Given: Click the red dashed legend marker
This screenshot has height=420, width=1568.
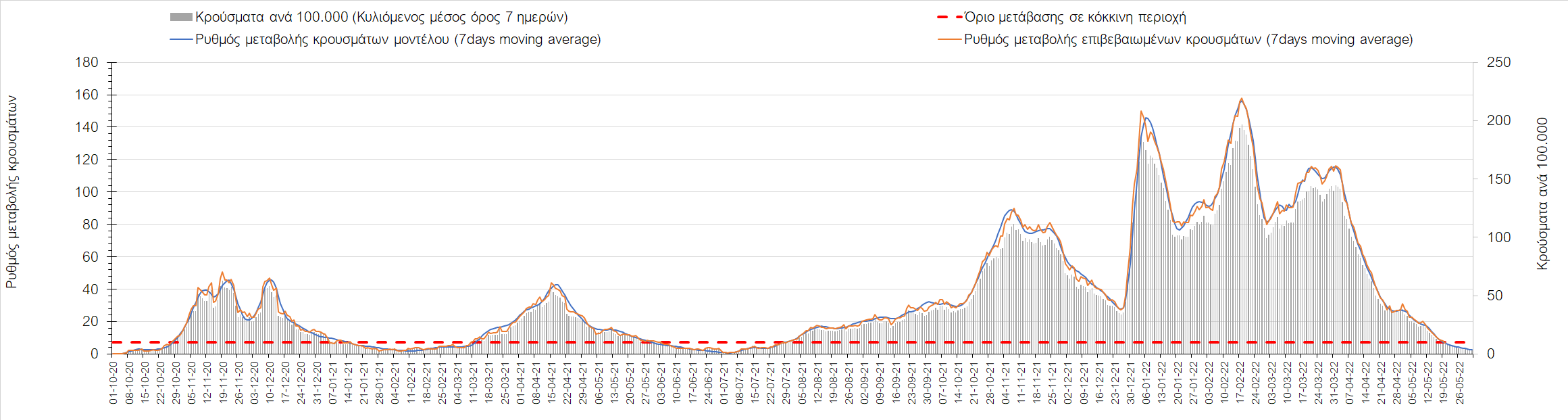Looking at the screenshot, I should (x=949, y=18).
